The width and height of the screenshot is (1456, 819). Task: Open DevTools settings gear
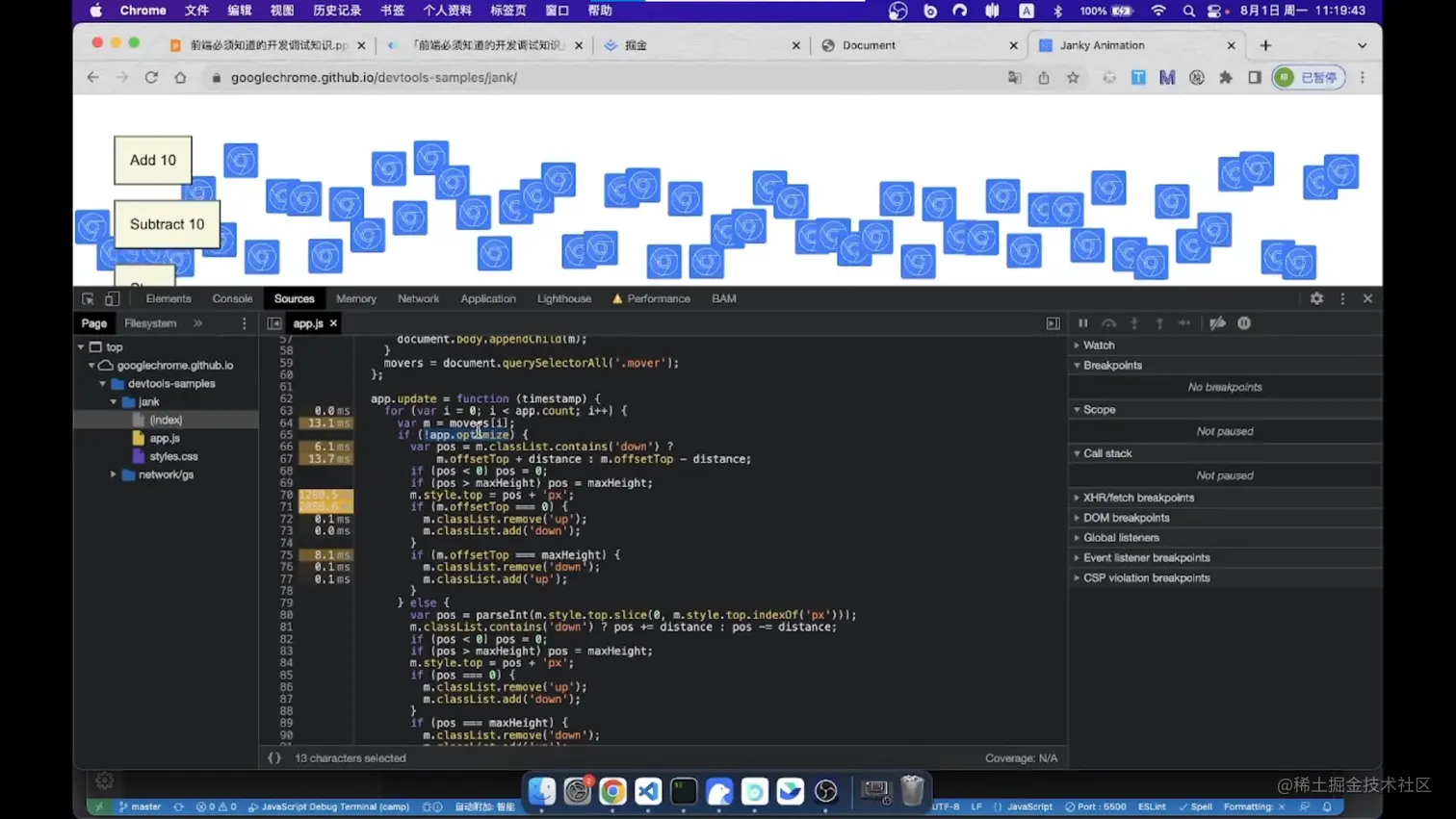click(1316, 298)
